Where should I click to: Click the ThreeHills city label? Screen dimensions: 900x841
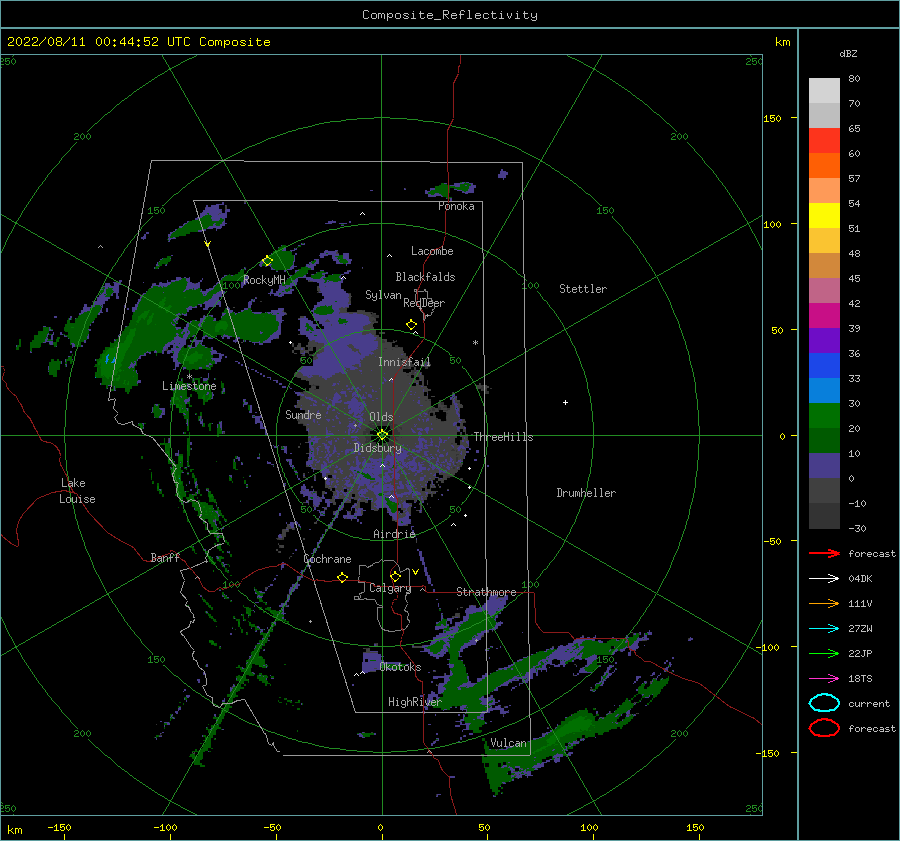click(x=503, y=437)
